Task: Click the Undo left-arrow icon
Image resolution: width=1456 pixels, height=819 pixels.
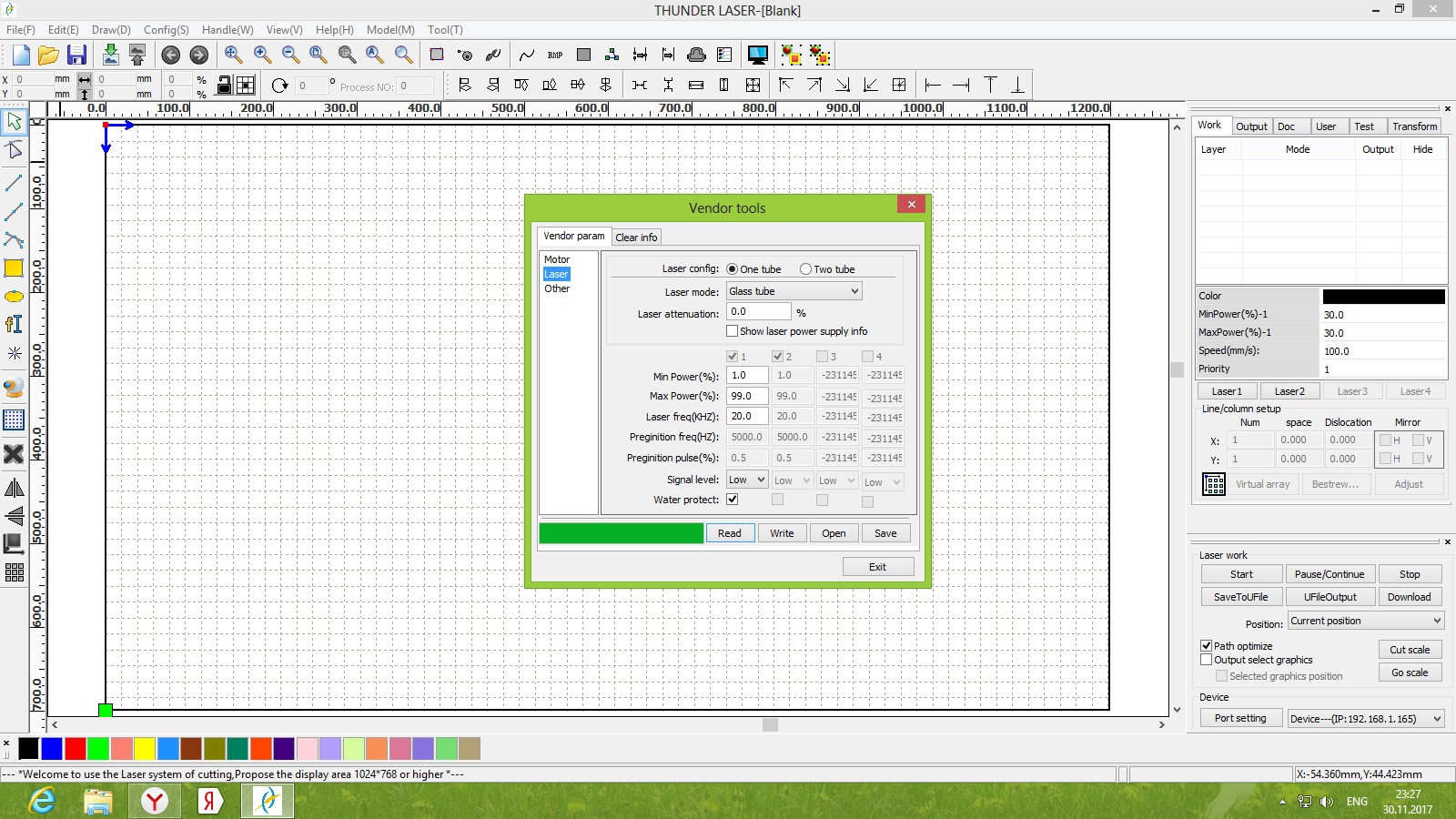Action: (170, 55)
